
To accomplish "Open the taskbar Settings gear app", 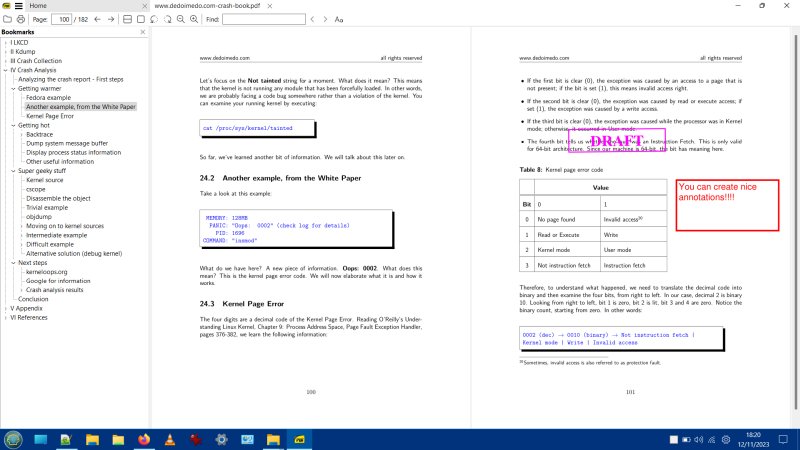I will coord(221,439).
